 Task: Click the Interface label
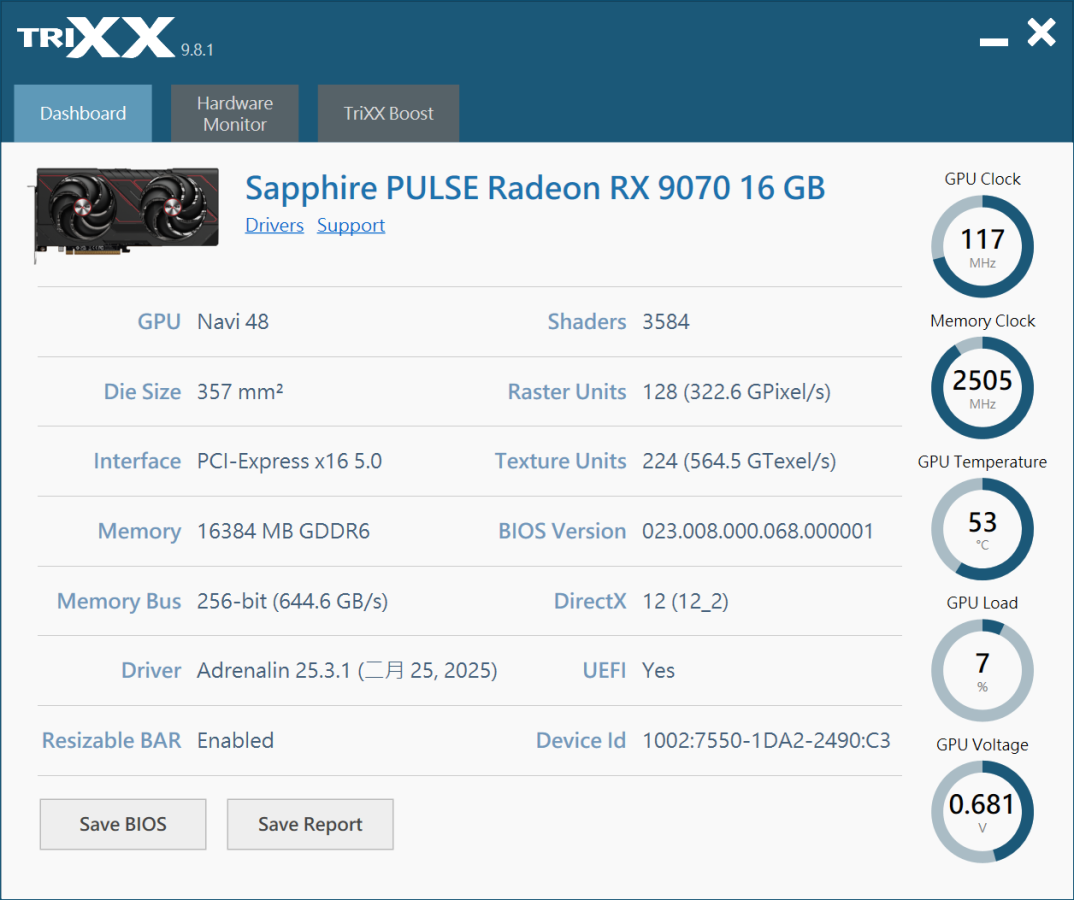click(138, 462)
